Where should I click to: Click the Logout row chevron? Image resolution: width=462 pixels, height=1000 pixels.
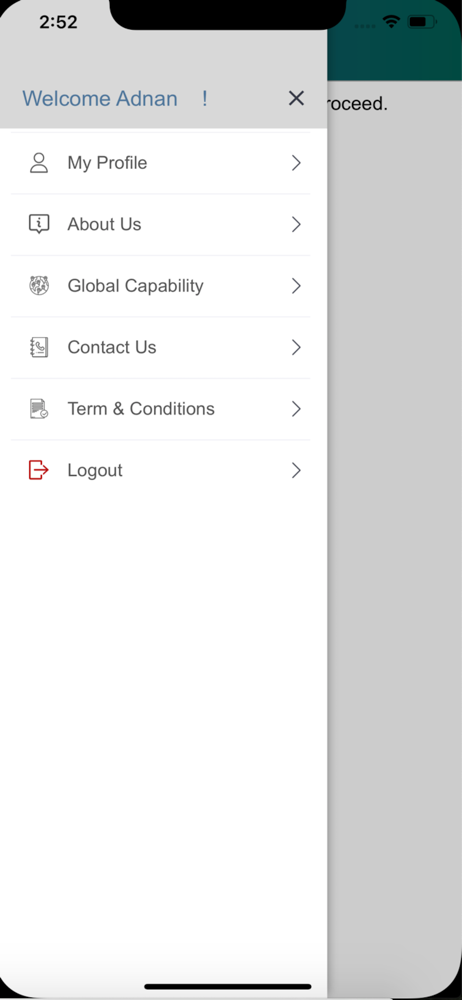[x=296, y=471]
